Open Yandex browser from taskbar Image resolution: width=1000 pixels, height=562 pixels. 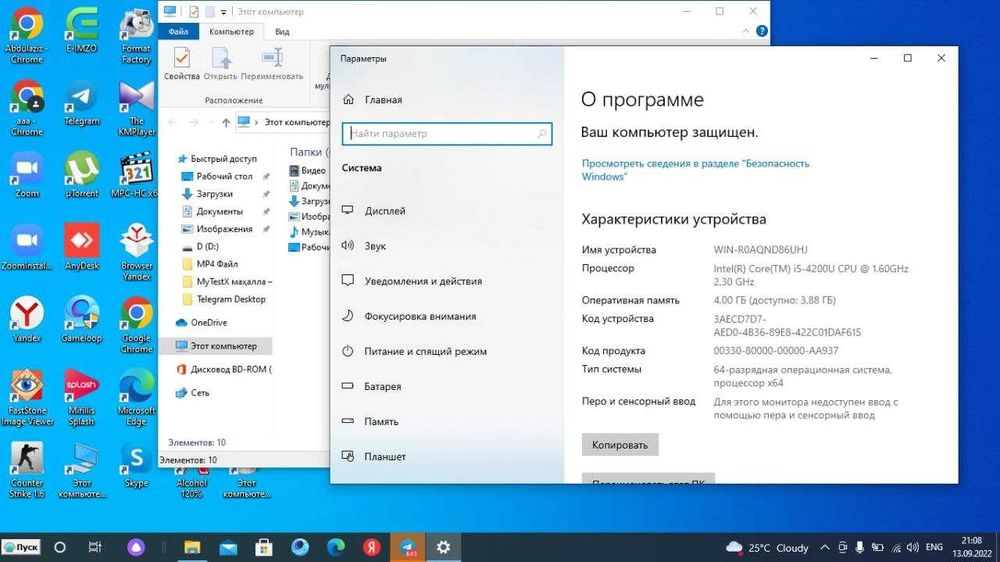372,547
